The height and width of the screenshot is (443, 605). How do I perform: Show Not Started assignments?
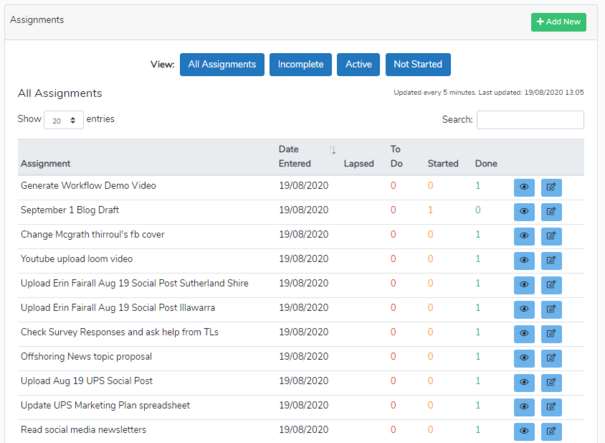point(418,65)
